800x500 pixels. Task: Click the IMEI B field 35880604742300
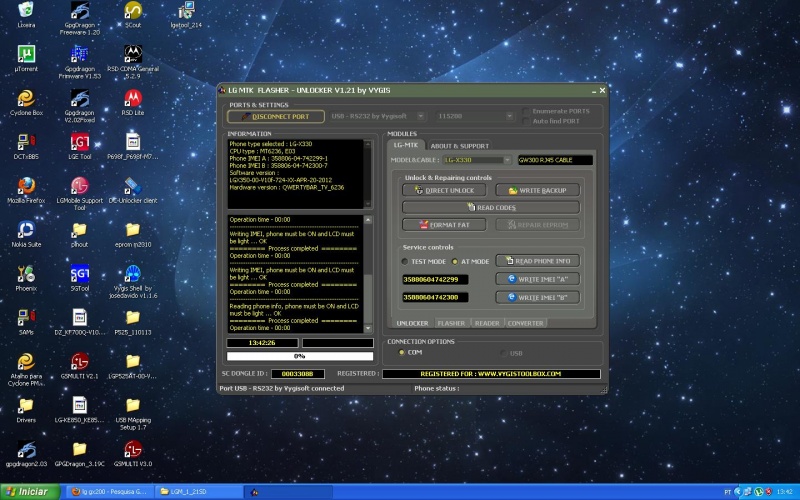tap(435, 297)
